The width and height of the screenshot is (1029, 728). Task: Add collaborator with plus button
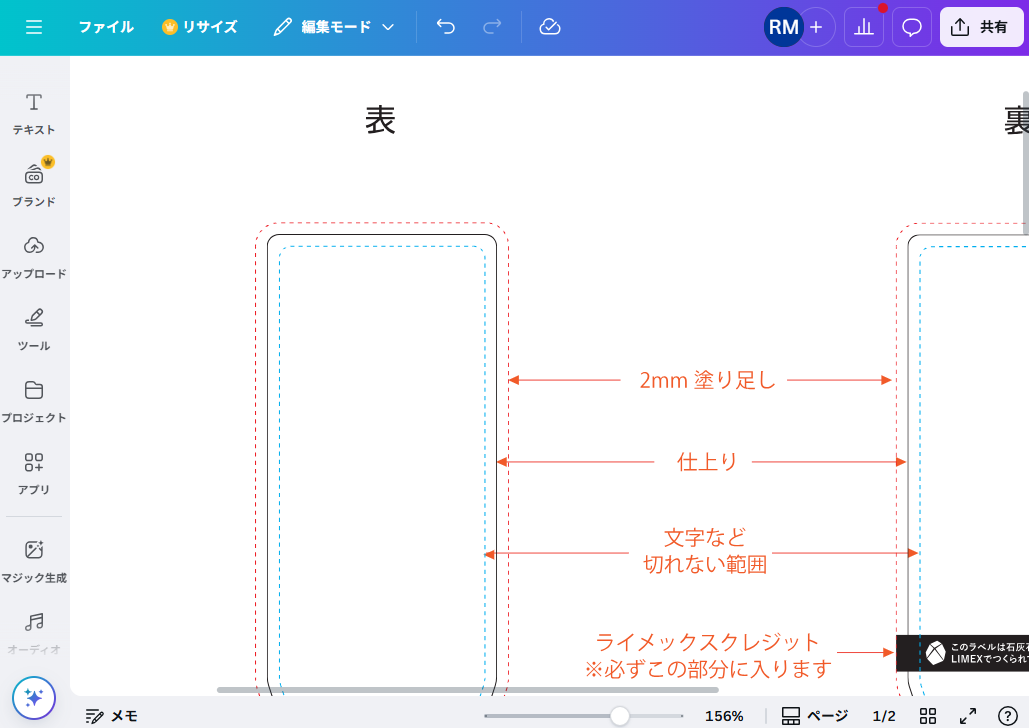(816, 27)
